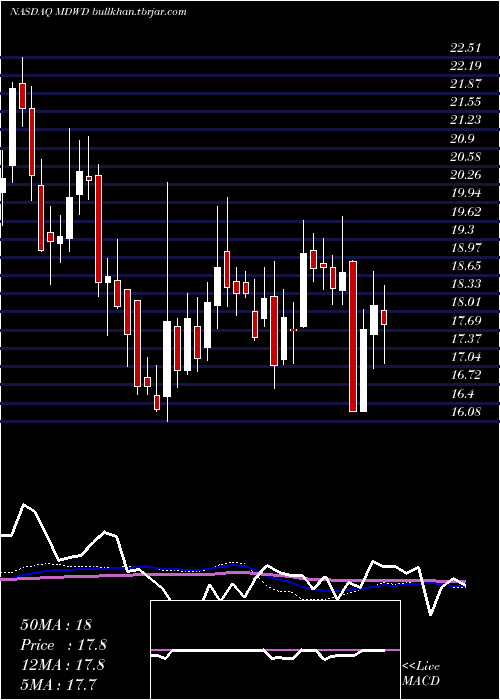This screenshot has height=700, width=500.
Task: Click the MACD inset panel
Action: point(275,650)
